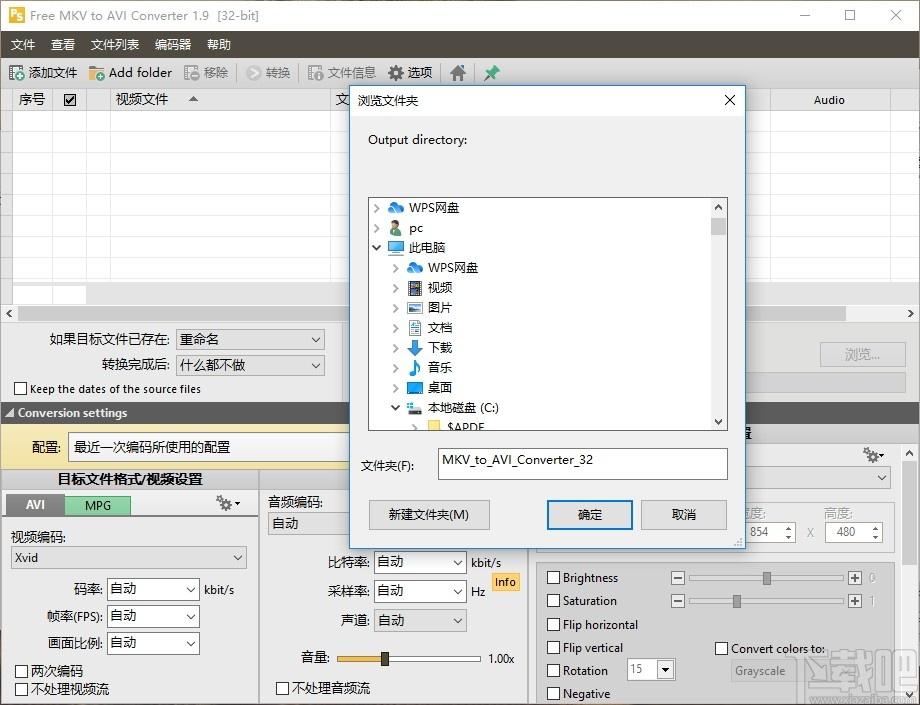Click 取消 to cancel browsing
This screenshot has height=705, width=920.
click(x=684, y=514)
